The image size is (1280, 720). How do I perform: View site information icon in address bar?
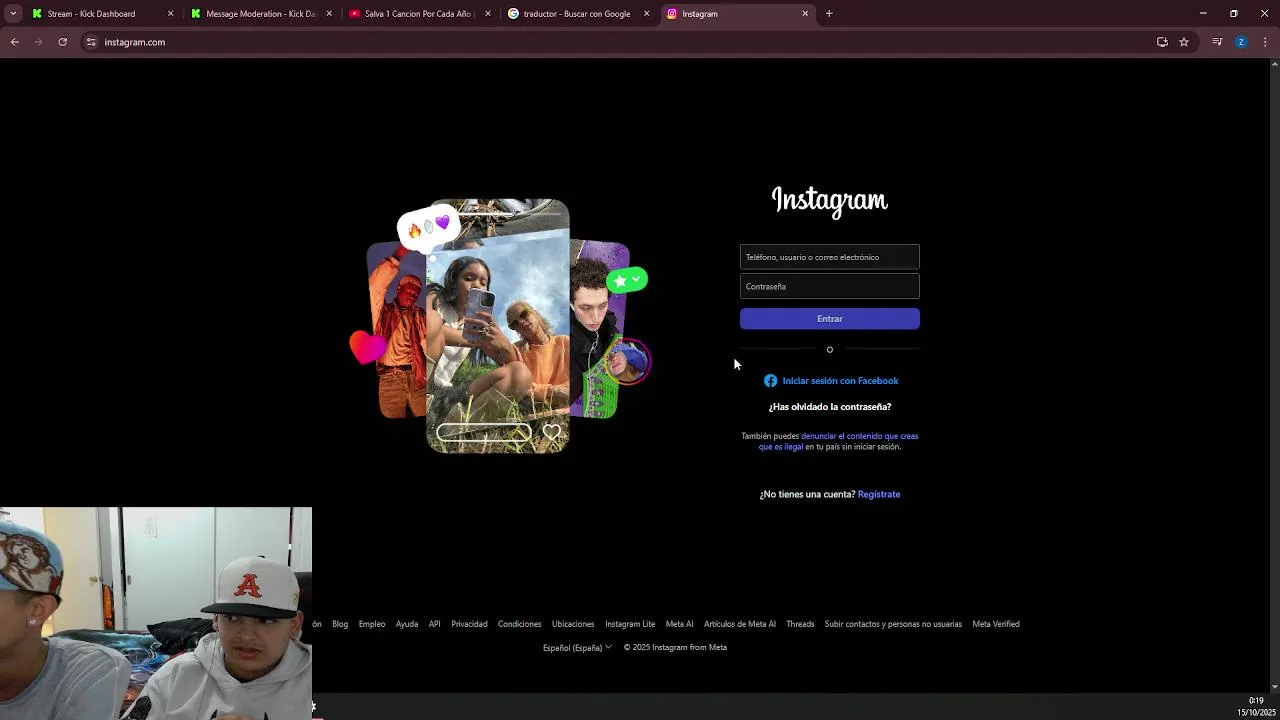pyautogui.click(x=91, y=42)
